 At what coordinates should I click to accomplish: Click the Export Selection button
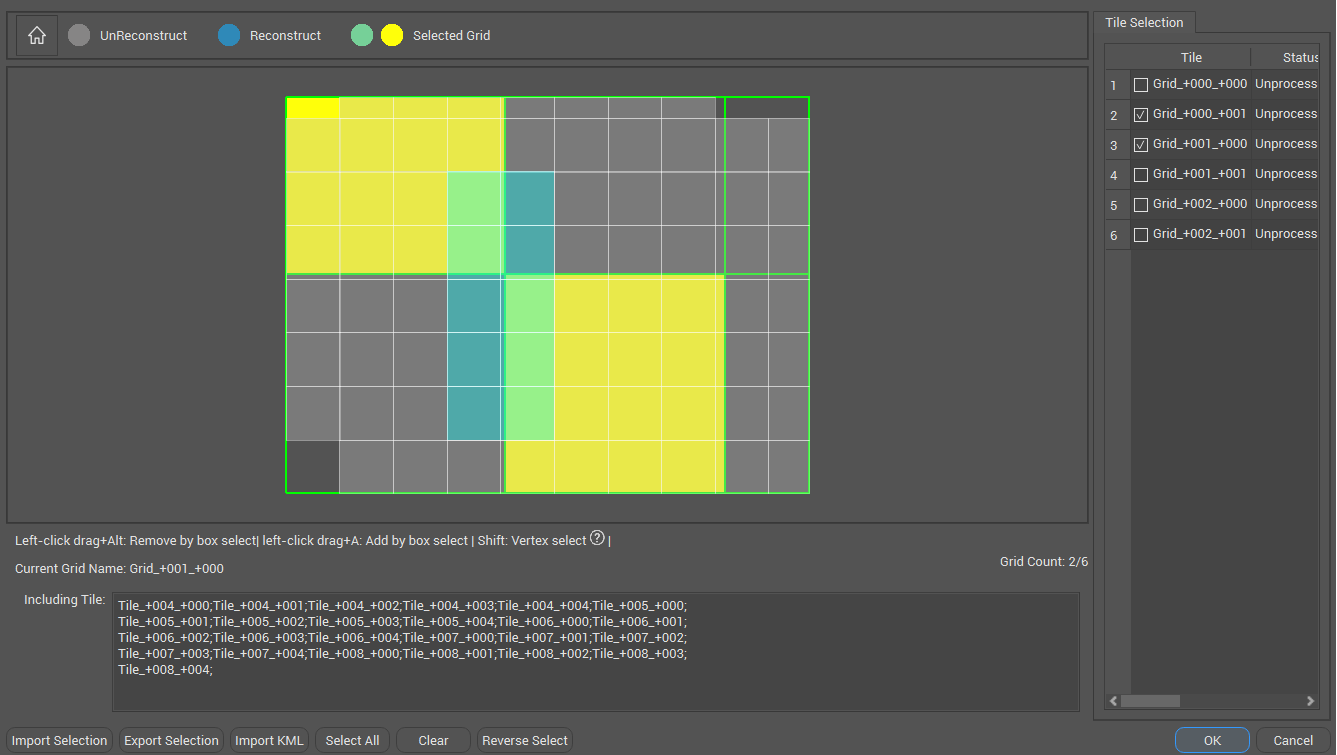pyautogui.click(x=171, y=741)
